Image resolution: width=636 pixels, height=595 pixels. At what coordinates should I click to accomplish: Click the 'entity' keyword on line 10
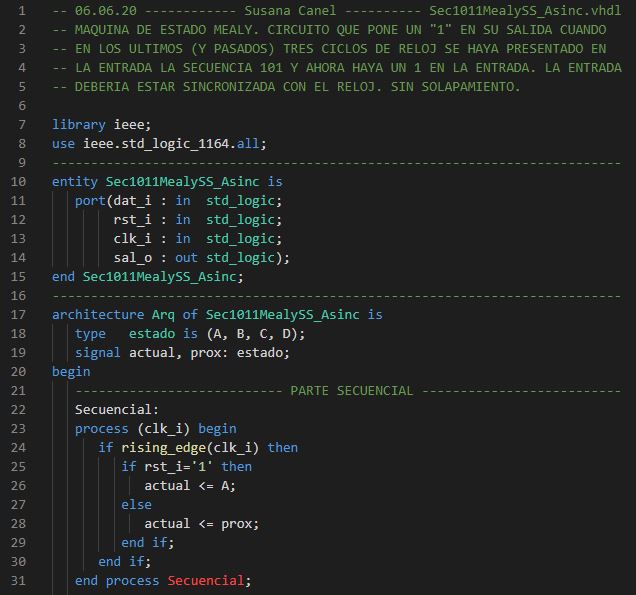(x=75, y=182)
